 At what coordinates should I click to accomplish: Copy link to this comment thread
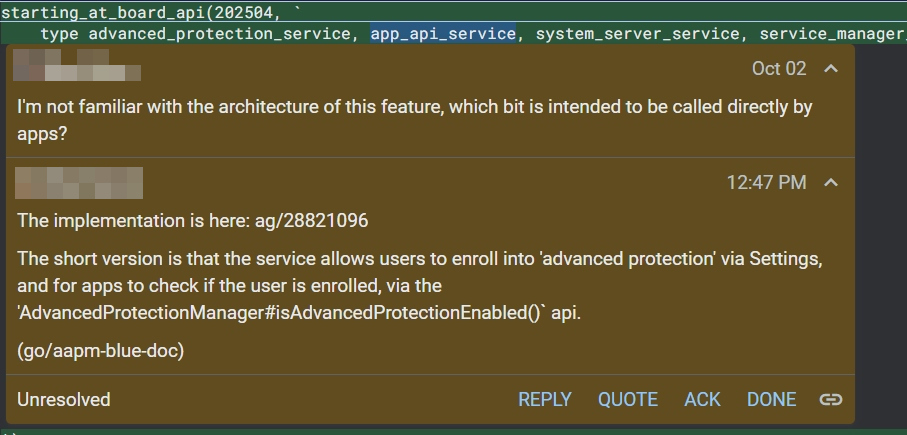[x=830, y=400]
